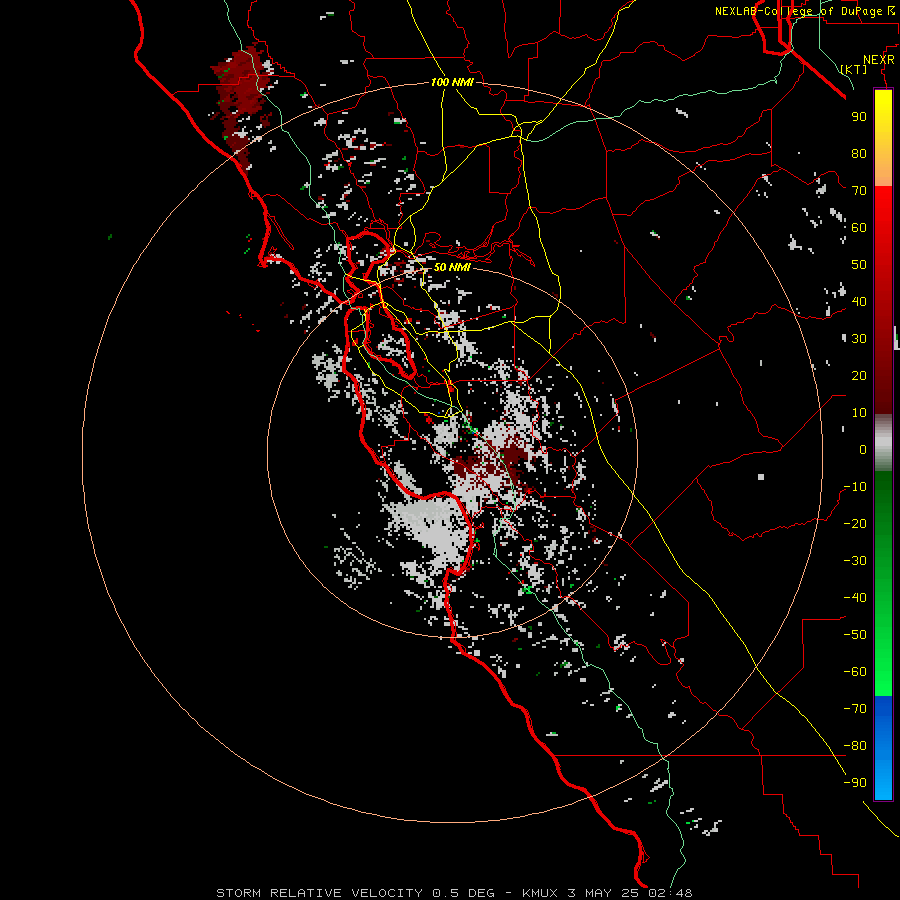Screen dimensions: 900x900
Task: Select the -20 value on velocity scale
Action: tap(855, 524)
